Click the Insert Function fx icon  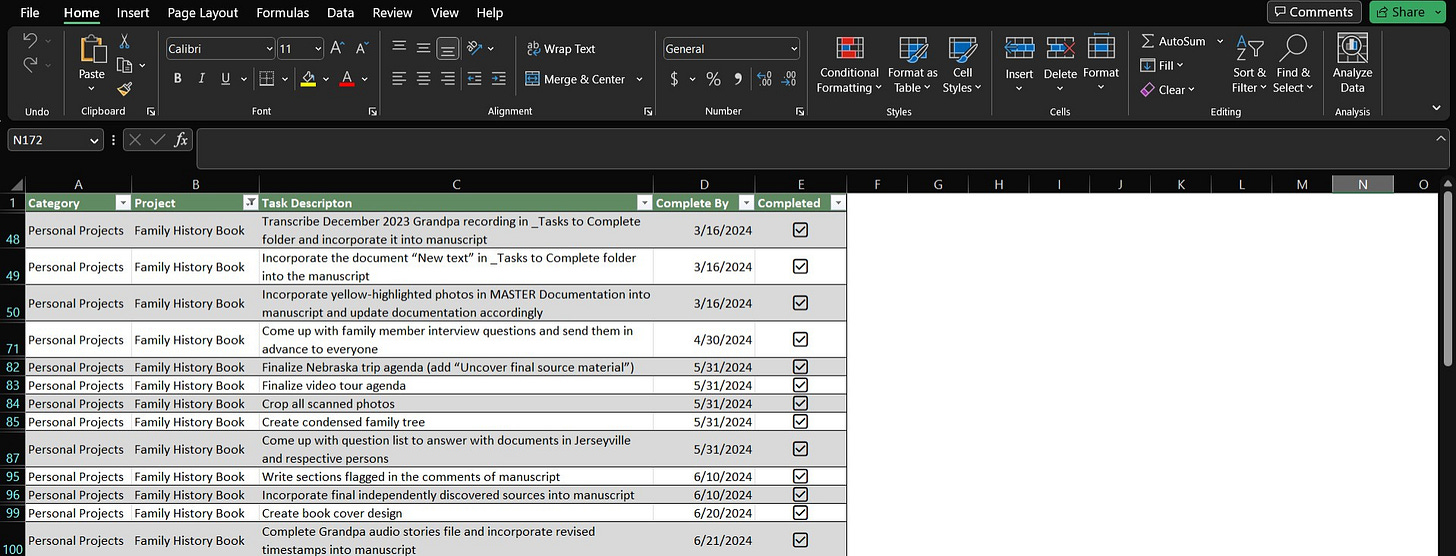(181, 141)
